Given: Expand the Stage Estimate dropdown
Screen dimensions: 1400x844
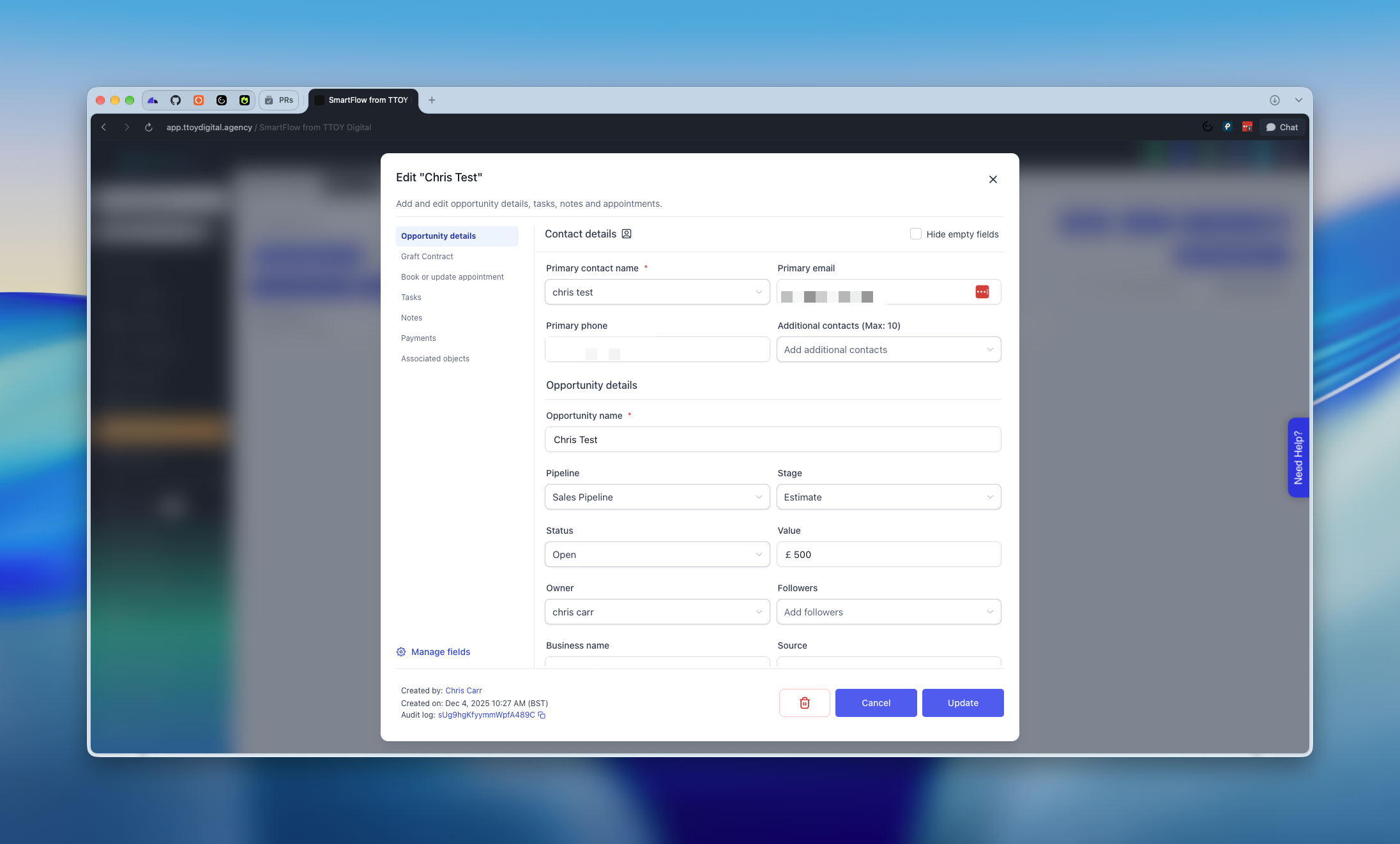Looking at the screenshot, I should coord(889,497).
